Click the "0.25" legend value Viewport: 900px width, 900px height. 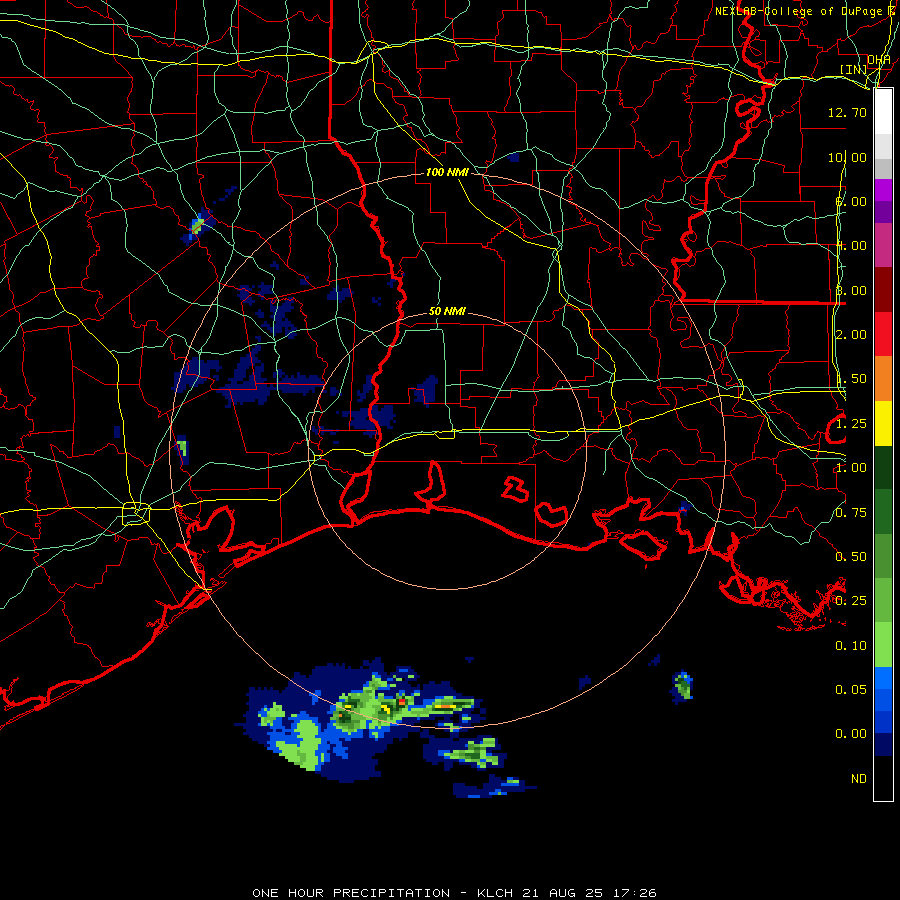coord(851,601)
